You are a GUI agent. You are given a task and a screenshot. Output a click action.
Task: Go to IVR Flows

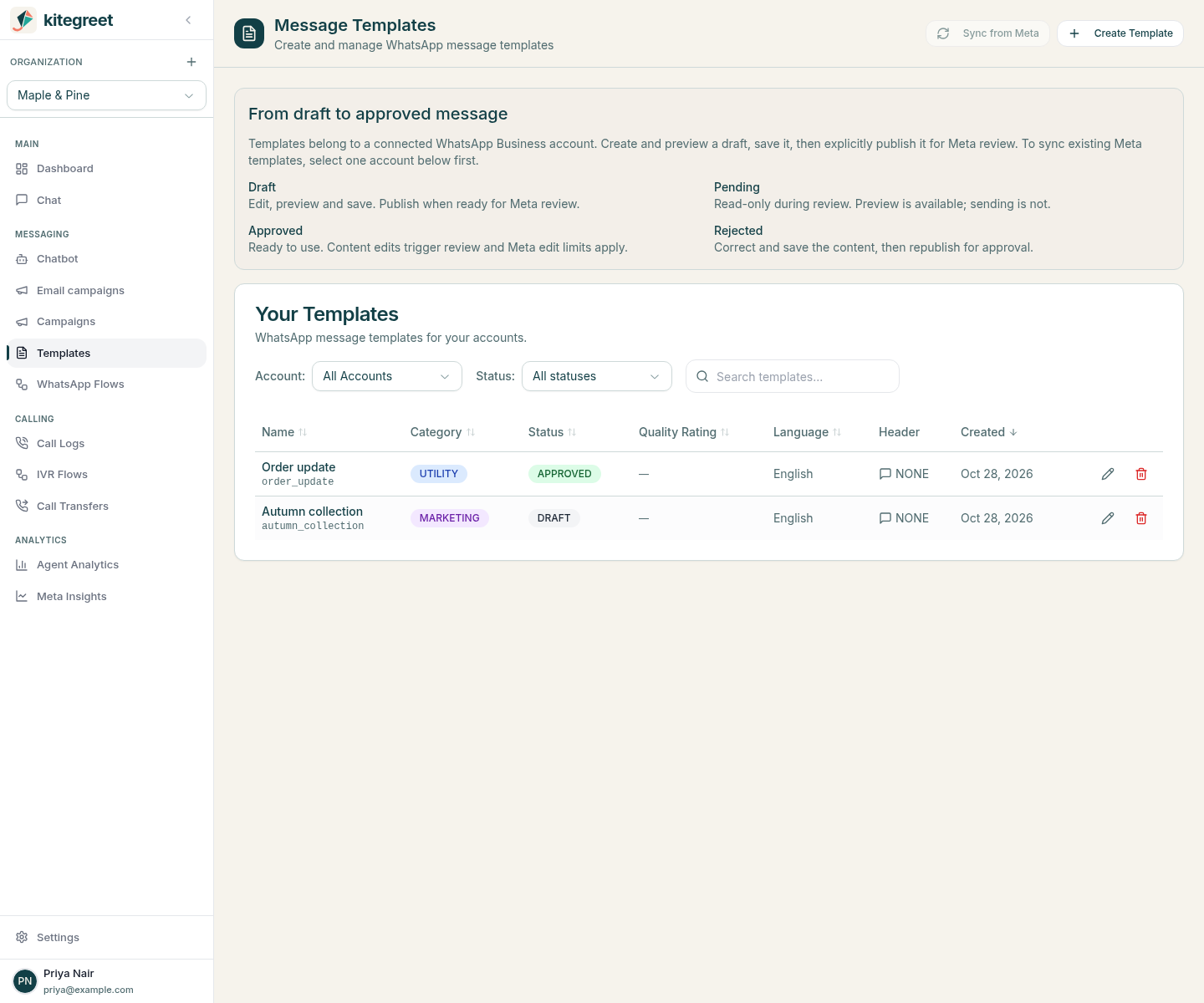coord(106,475)
